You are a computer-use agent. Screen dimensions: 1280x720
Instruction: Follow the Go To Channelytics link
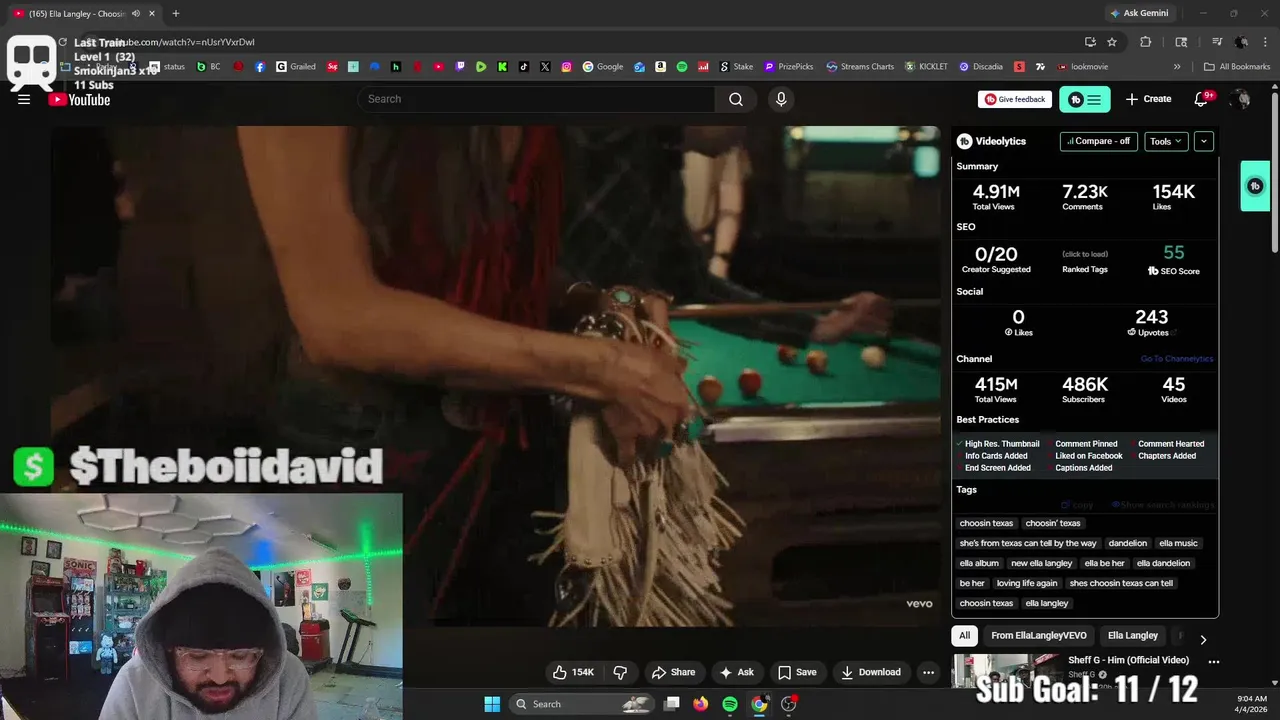coord(1177,359)
